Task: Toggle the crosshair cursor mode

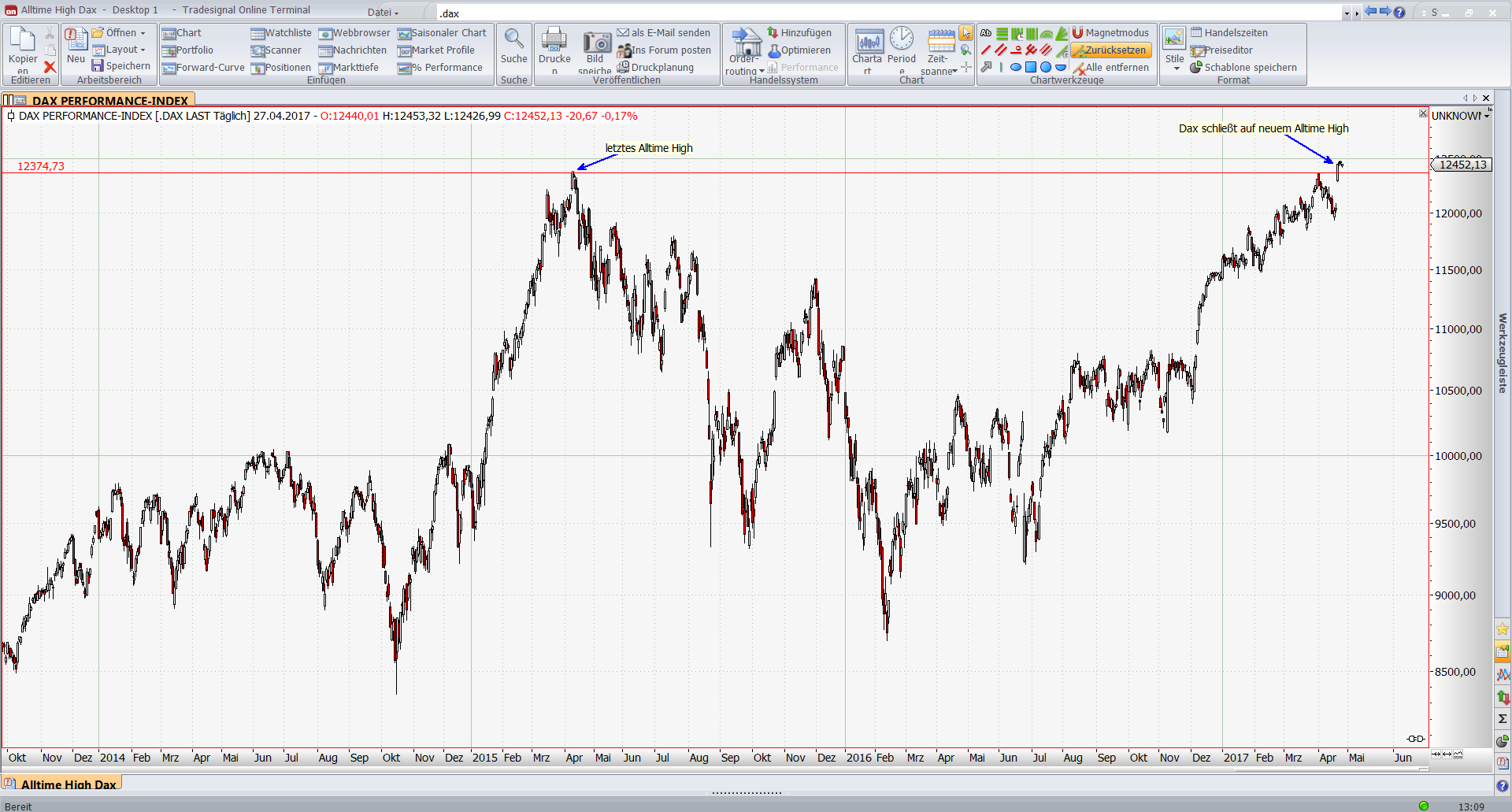Action: pos(966,67)
